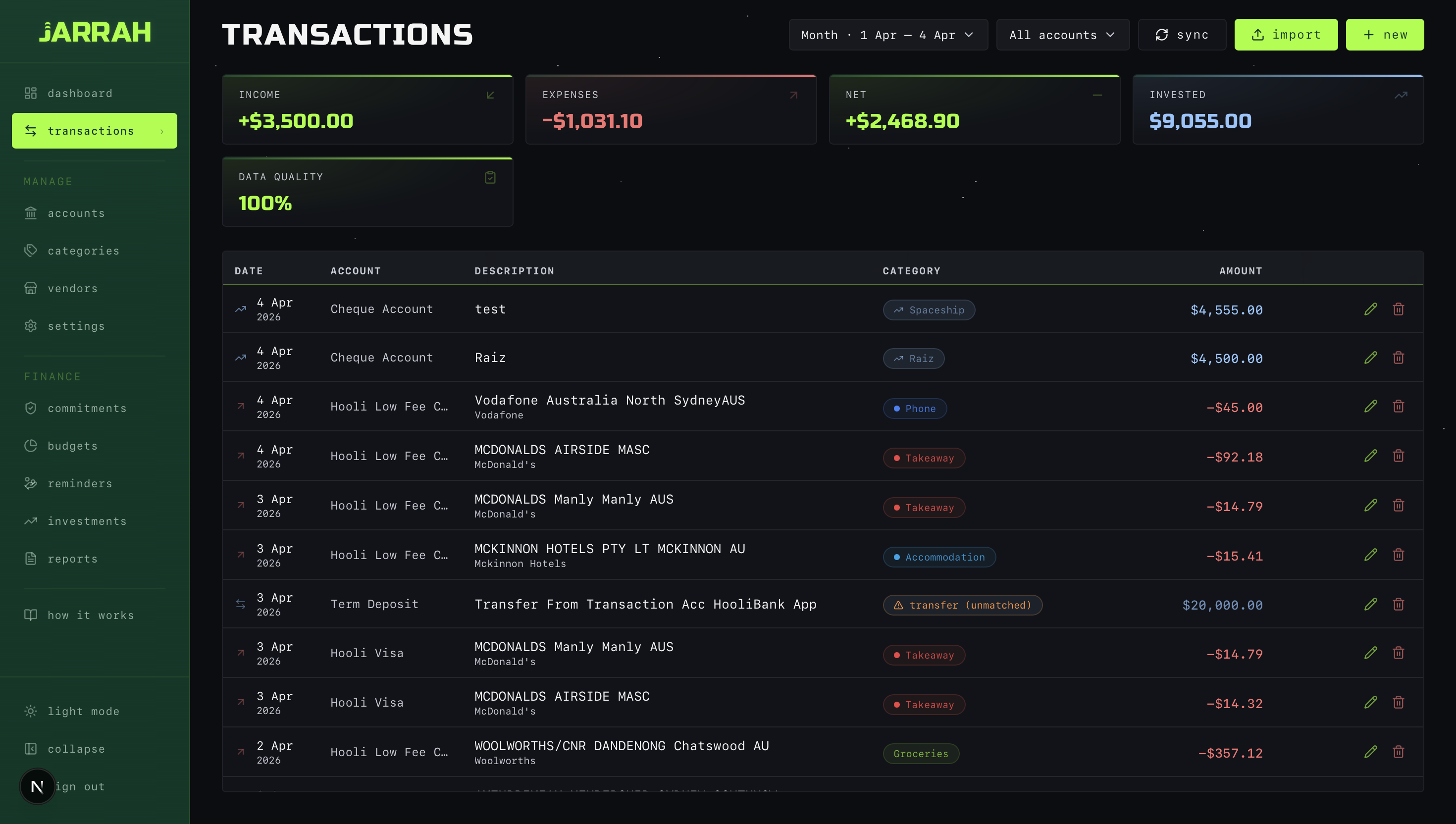Switch to light mode

click(x=83, y=711)
